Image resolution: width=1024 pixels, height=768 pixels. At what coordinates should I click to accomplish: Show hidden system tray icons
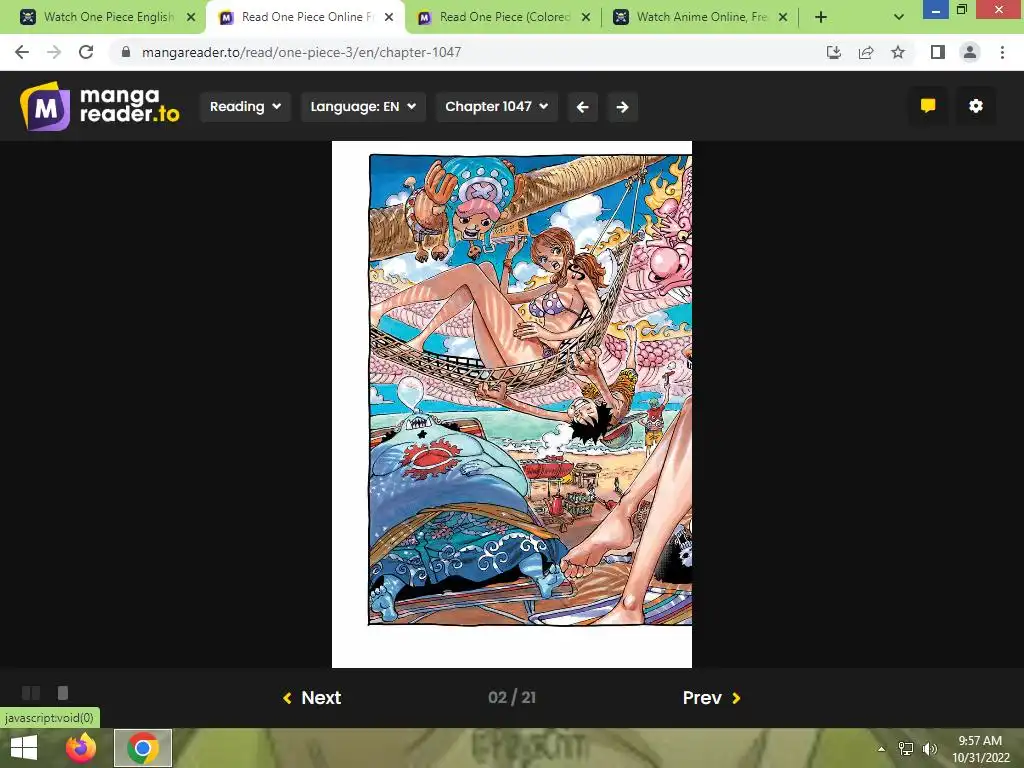[x=881, y=748]
